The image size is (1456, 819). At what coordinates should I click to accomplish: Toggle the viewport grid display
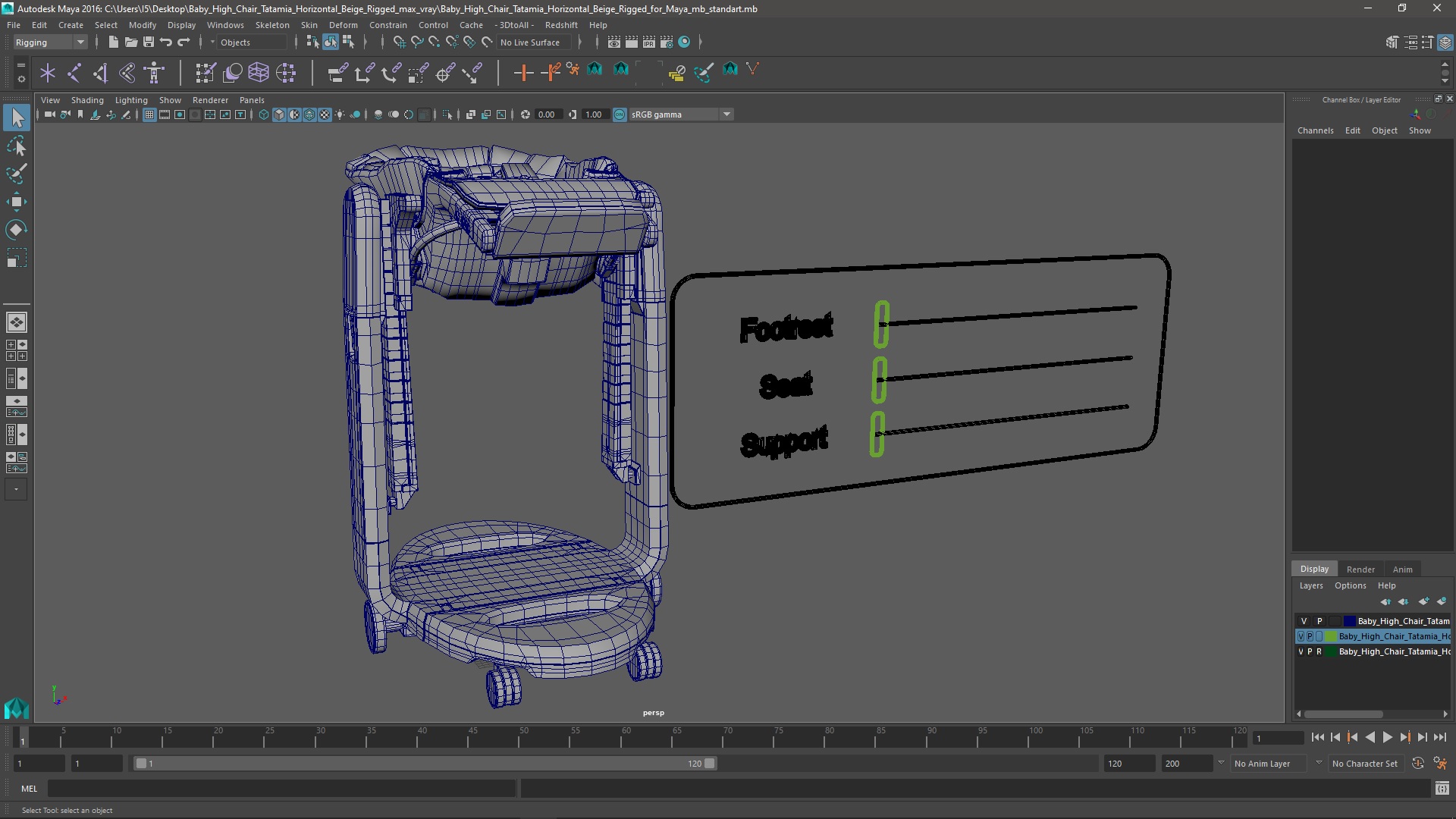(x=149, y=115)
